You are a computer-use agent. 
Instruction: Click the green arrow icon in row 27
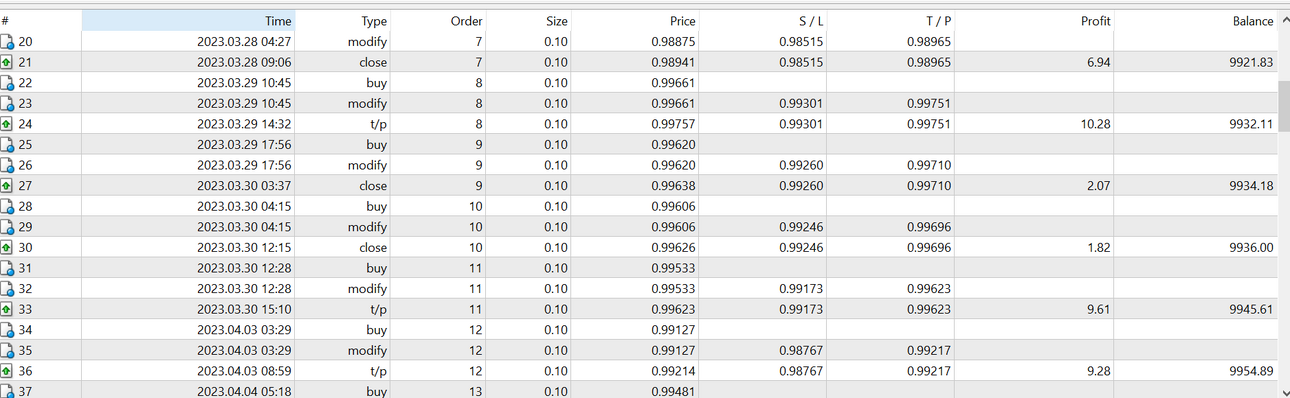tap(7, 186)
